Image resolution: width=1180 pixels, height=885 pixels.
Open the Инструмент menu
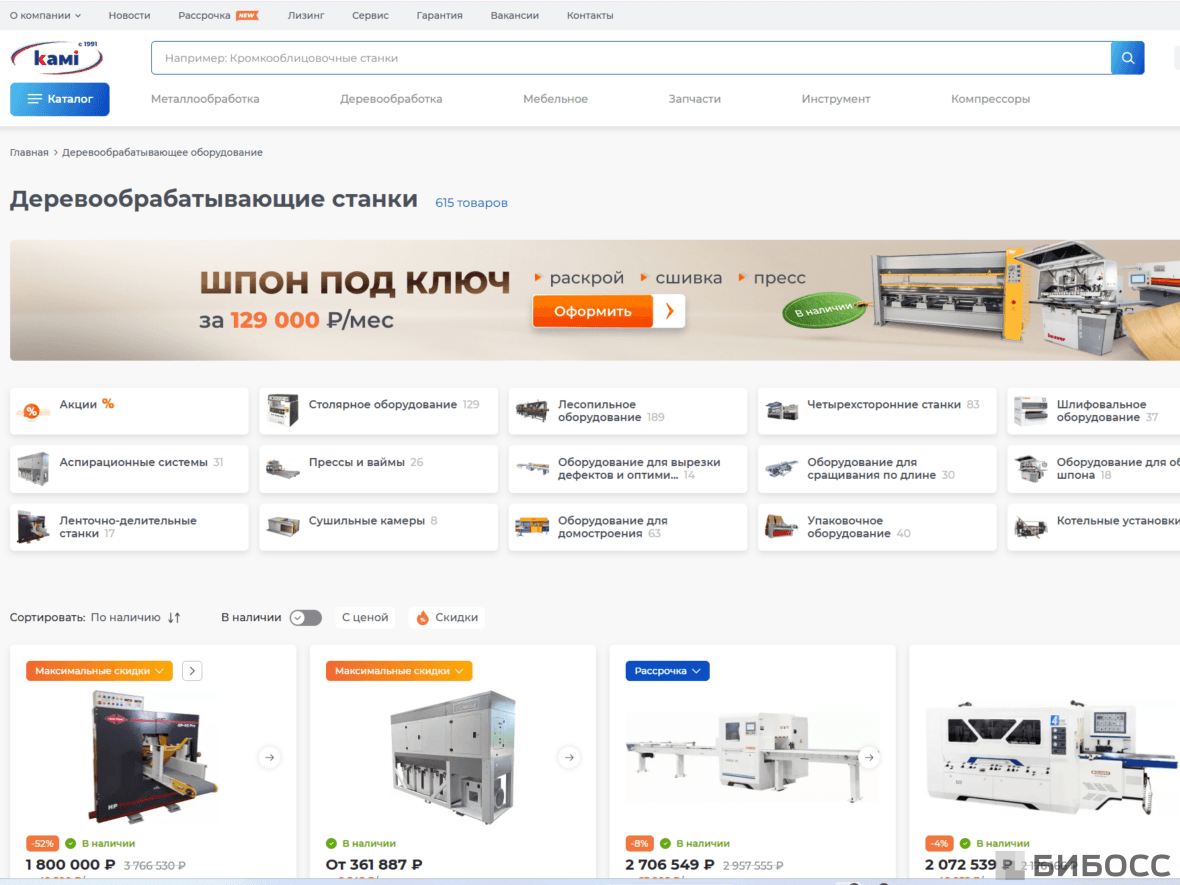[835, 99]
